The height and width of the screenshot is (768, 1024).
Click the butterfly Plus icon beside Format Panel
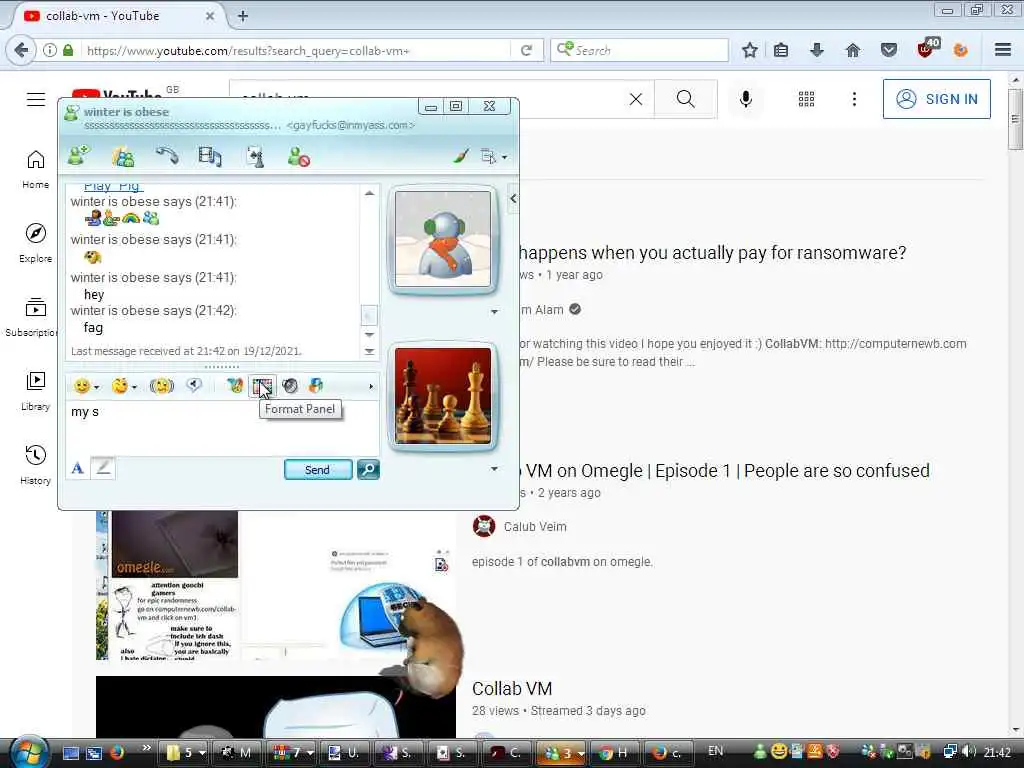(x=234, y=386)
